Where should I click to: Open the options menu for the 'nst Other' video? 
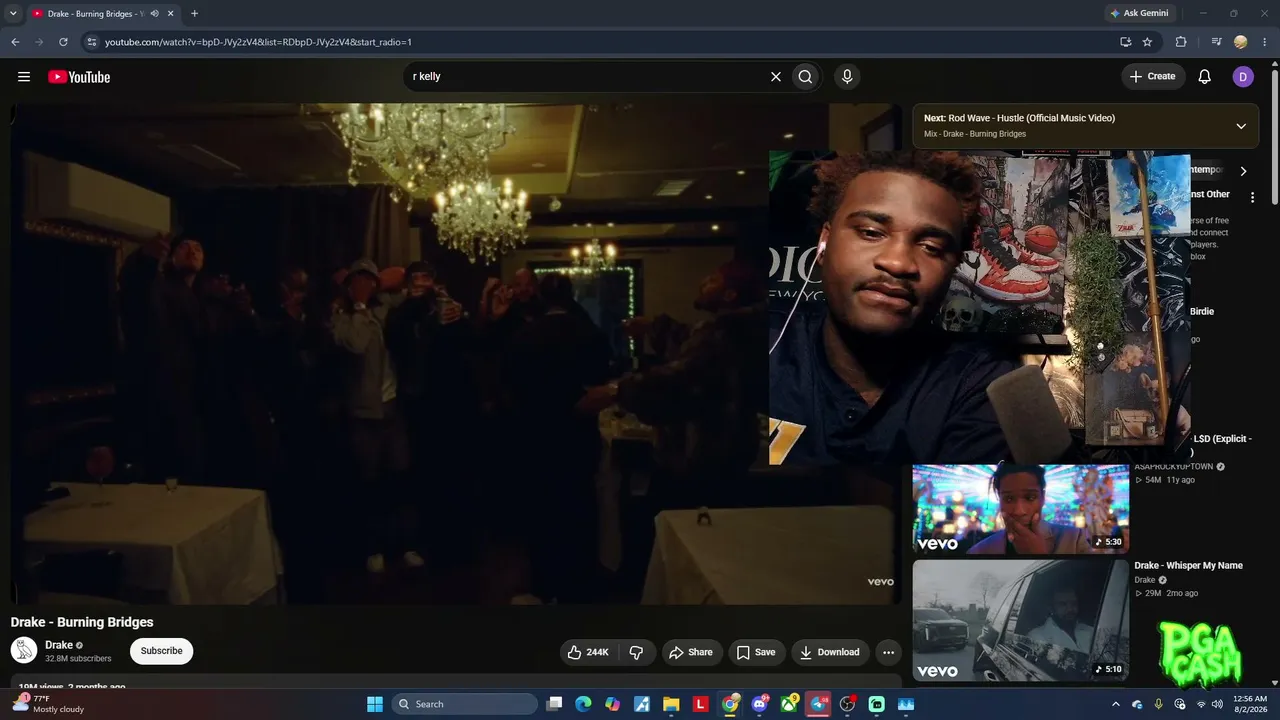pos(1252,198)
